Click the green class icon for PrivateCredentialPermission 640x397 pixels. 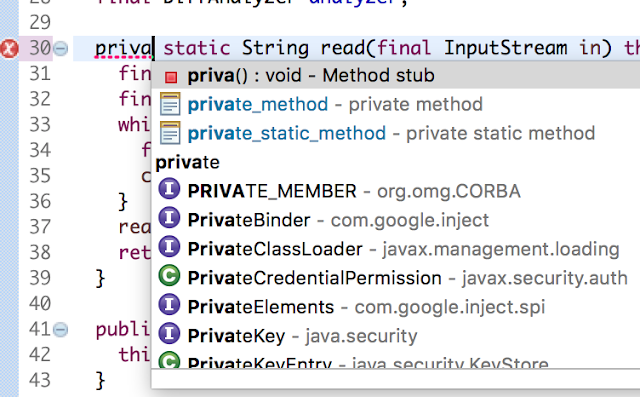pyautogui.click(x=169, y=276)
